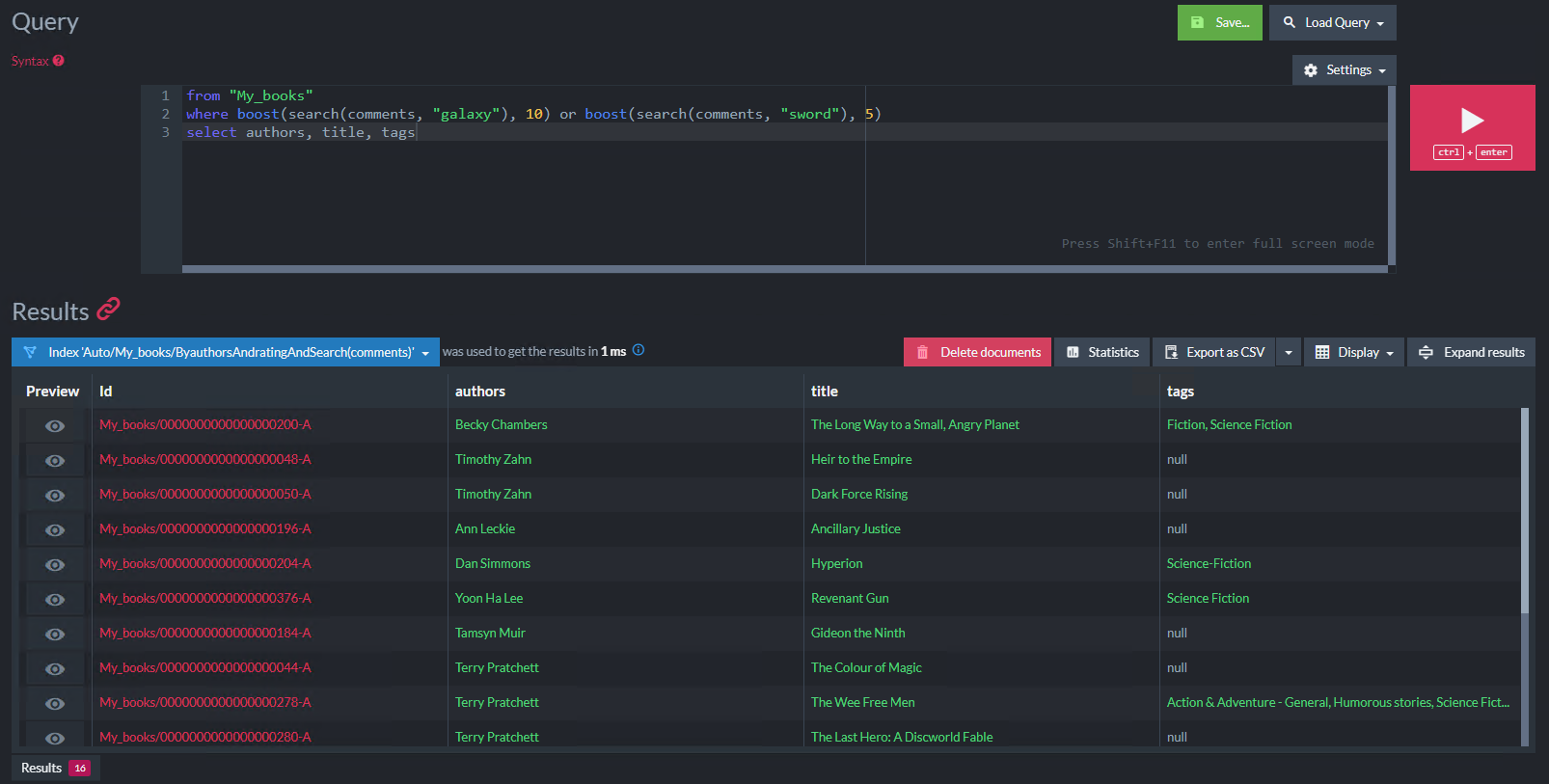Click the Id column header
Screen dimensions: 1549x784
point(106,392)
